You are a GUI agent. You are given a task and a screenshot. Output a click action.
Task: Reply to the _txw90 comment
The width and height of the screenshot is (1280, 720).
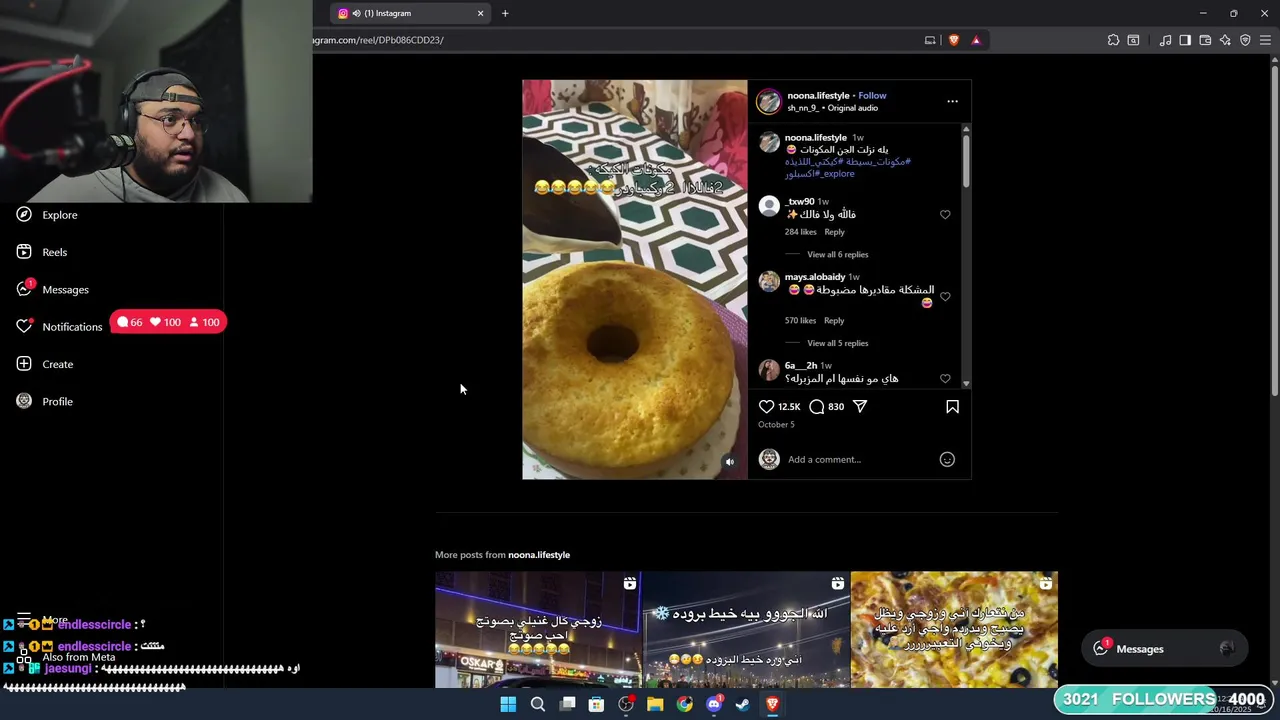coord(834,232)
